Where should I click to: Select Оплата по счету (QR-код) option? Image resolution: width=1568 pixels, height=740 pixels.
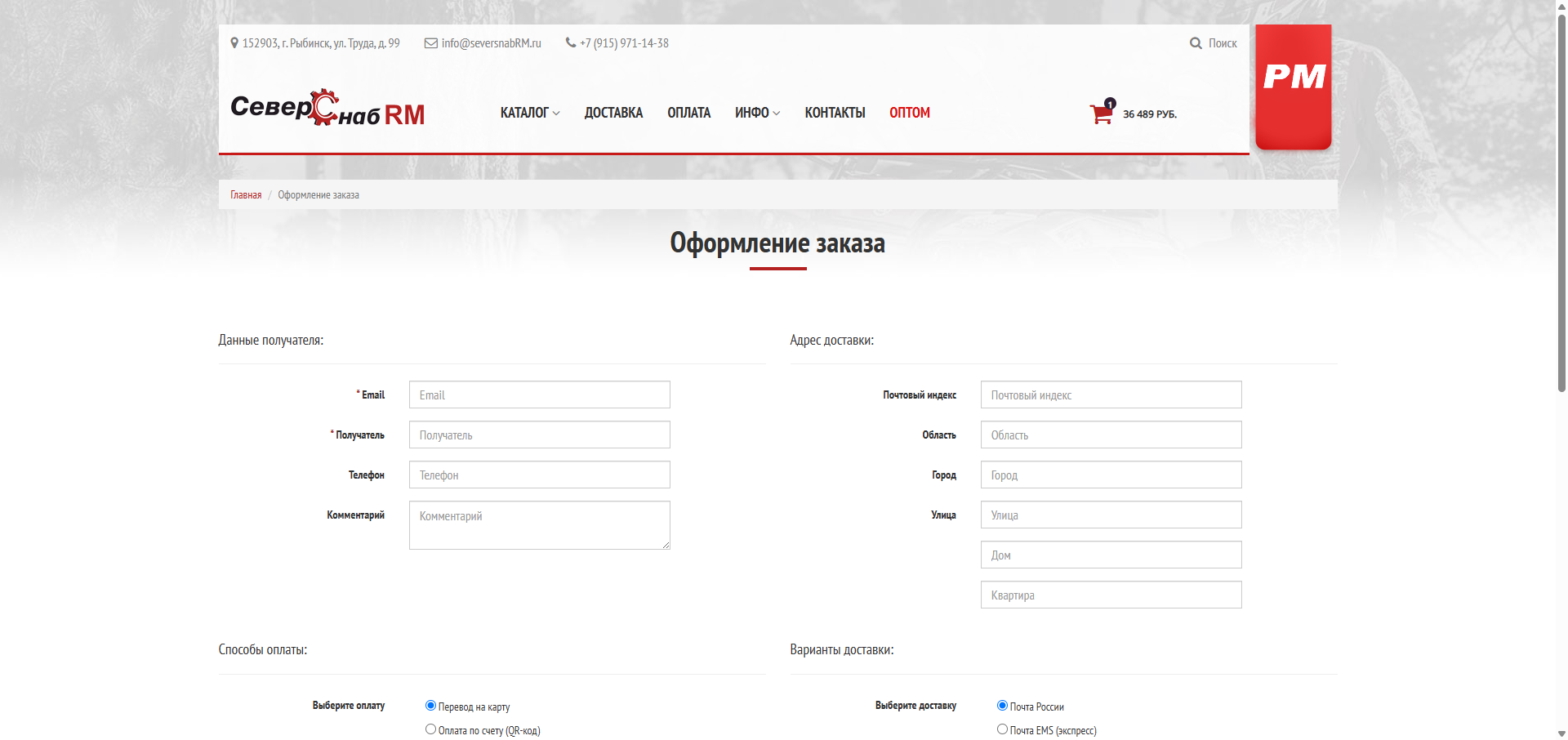click(430, 729)
